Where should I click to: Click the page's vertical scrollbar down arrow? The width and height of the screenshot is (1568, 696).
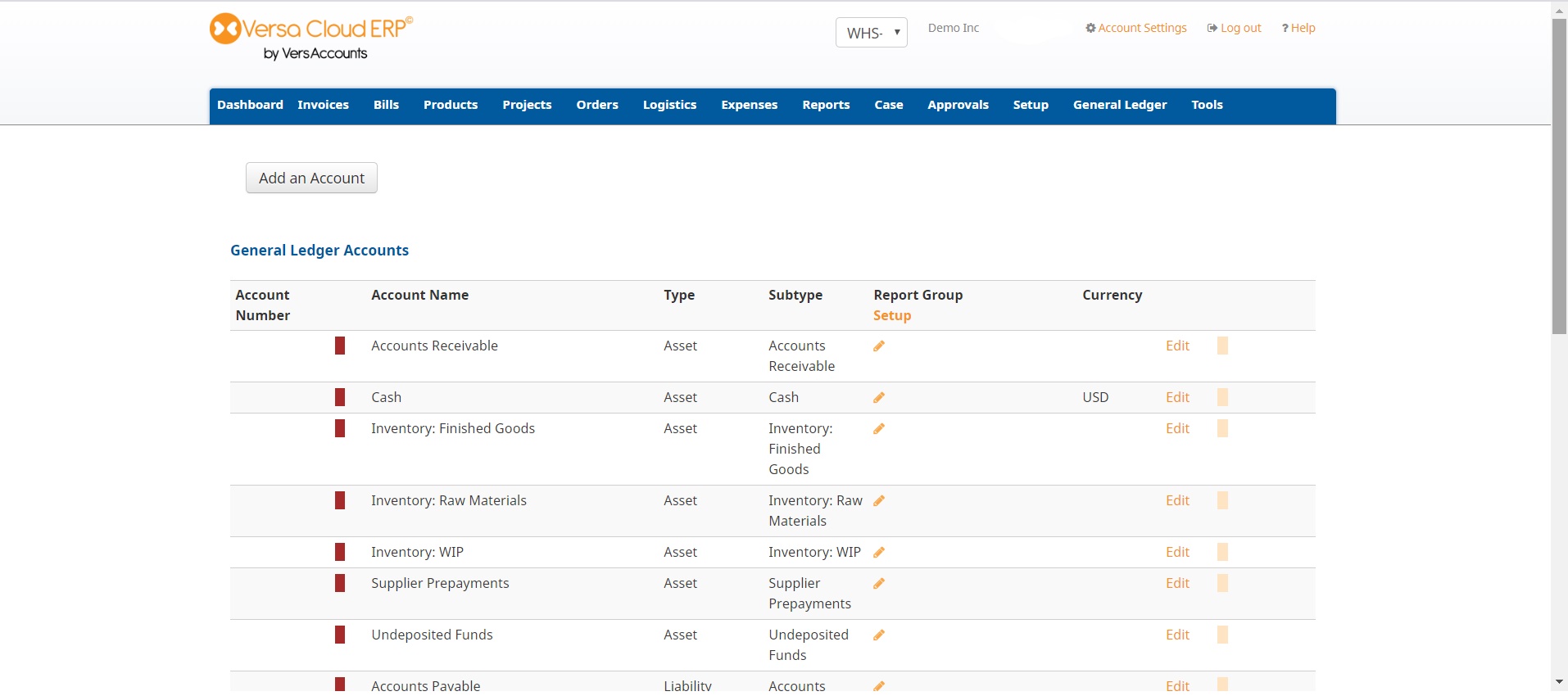[1559, 681]
